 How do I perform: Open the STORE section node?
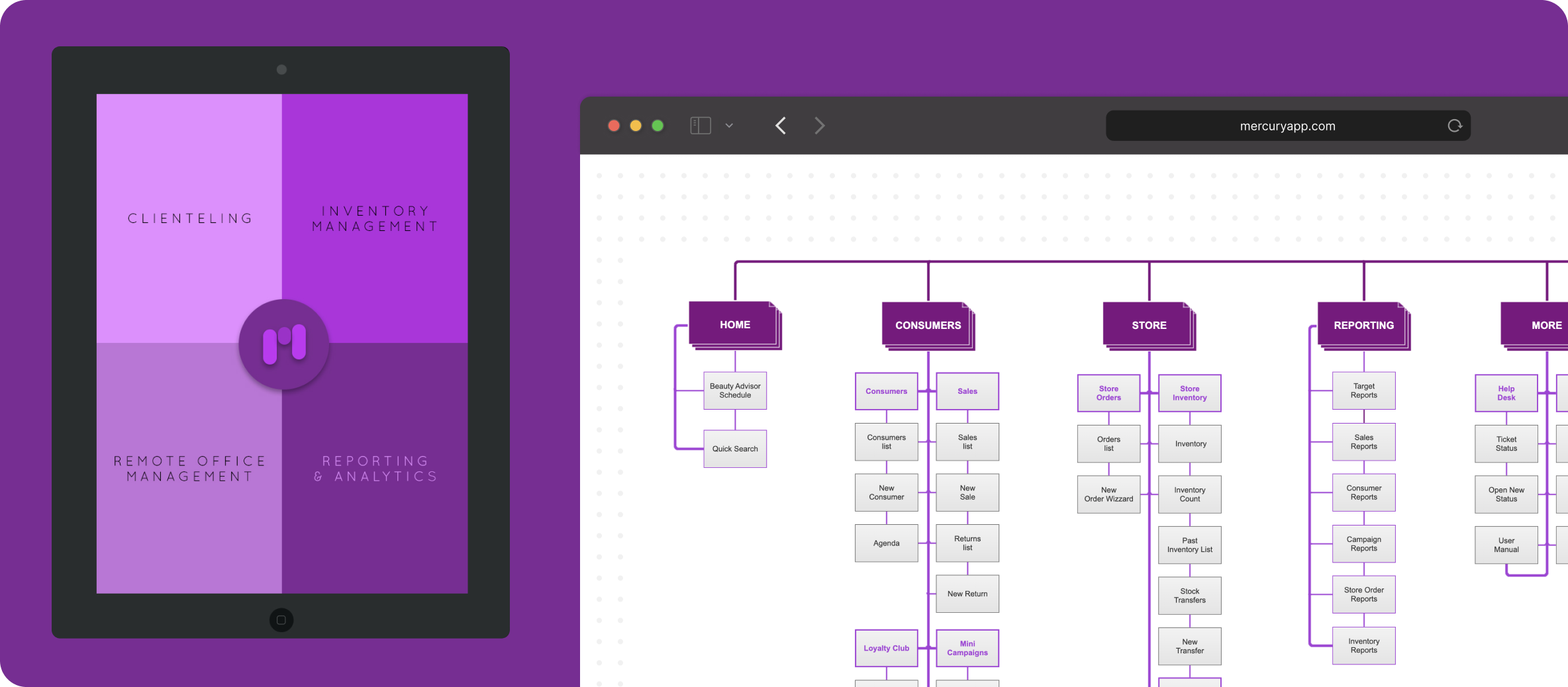(1148, 325)
